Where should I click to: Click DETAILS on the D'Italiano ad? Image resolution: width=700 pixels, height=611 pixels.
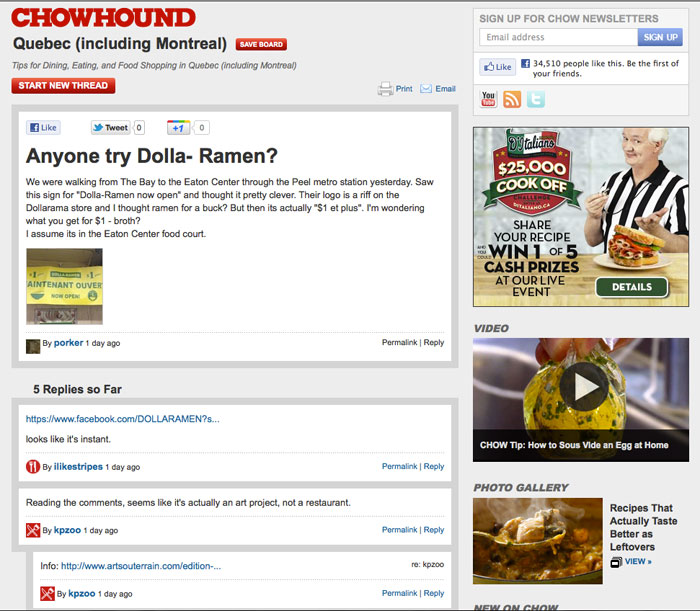pyautogui.click(x=632, y=287)
